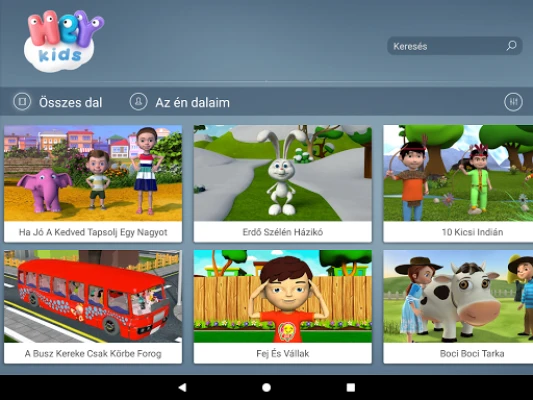Open the 10 Kicsi Indián thumbnail

tap(458, 173)
